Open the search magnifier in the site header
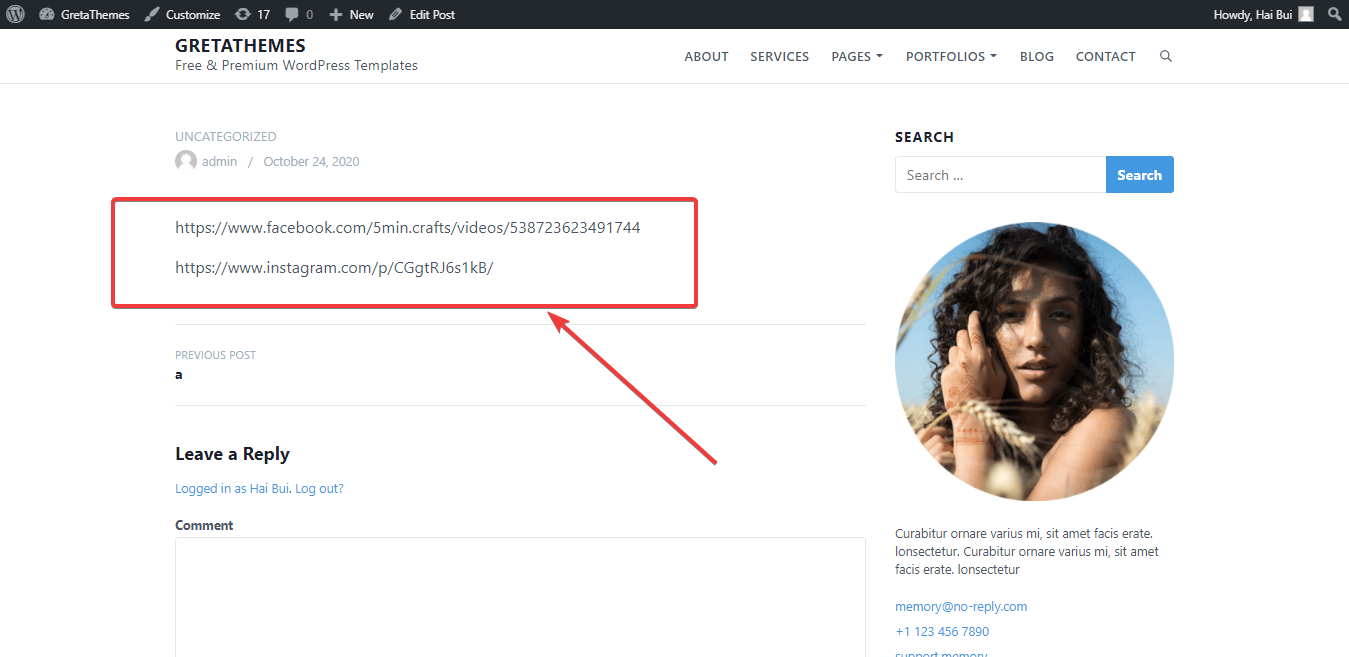1349x657 pixels. coord(1165,56)
